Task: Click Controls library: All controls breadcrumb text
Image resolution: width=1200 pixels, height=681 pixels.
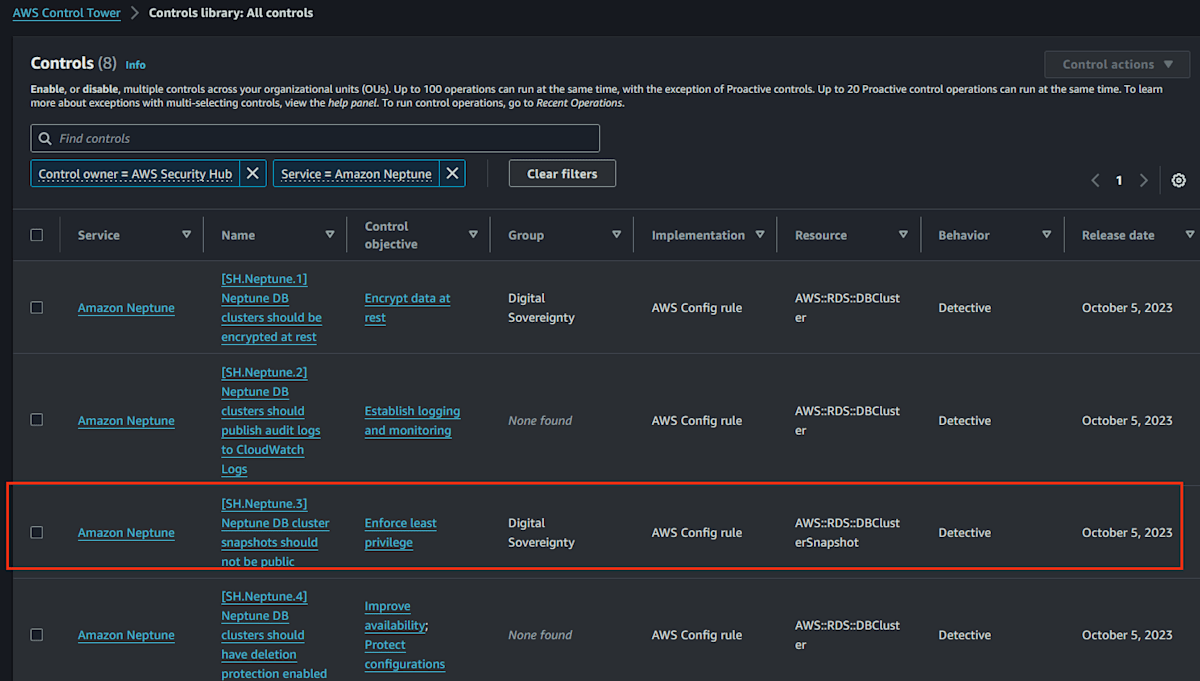Action: pyautogui.click(x=231, y=13)
